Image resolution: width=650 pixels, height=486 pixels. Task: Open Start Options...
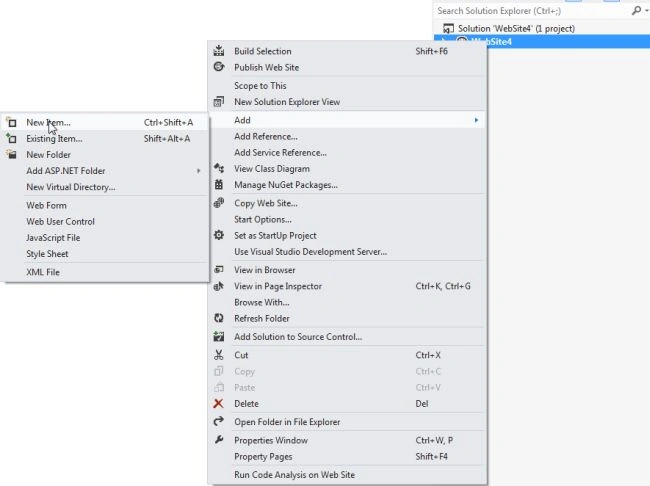click(x=262, y=219)
